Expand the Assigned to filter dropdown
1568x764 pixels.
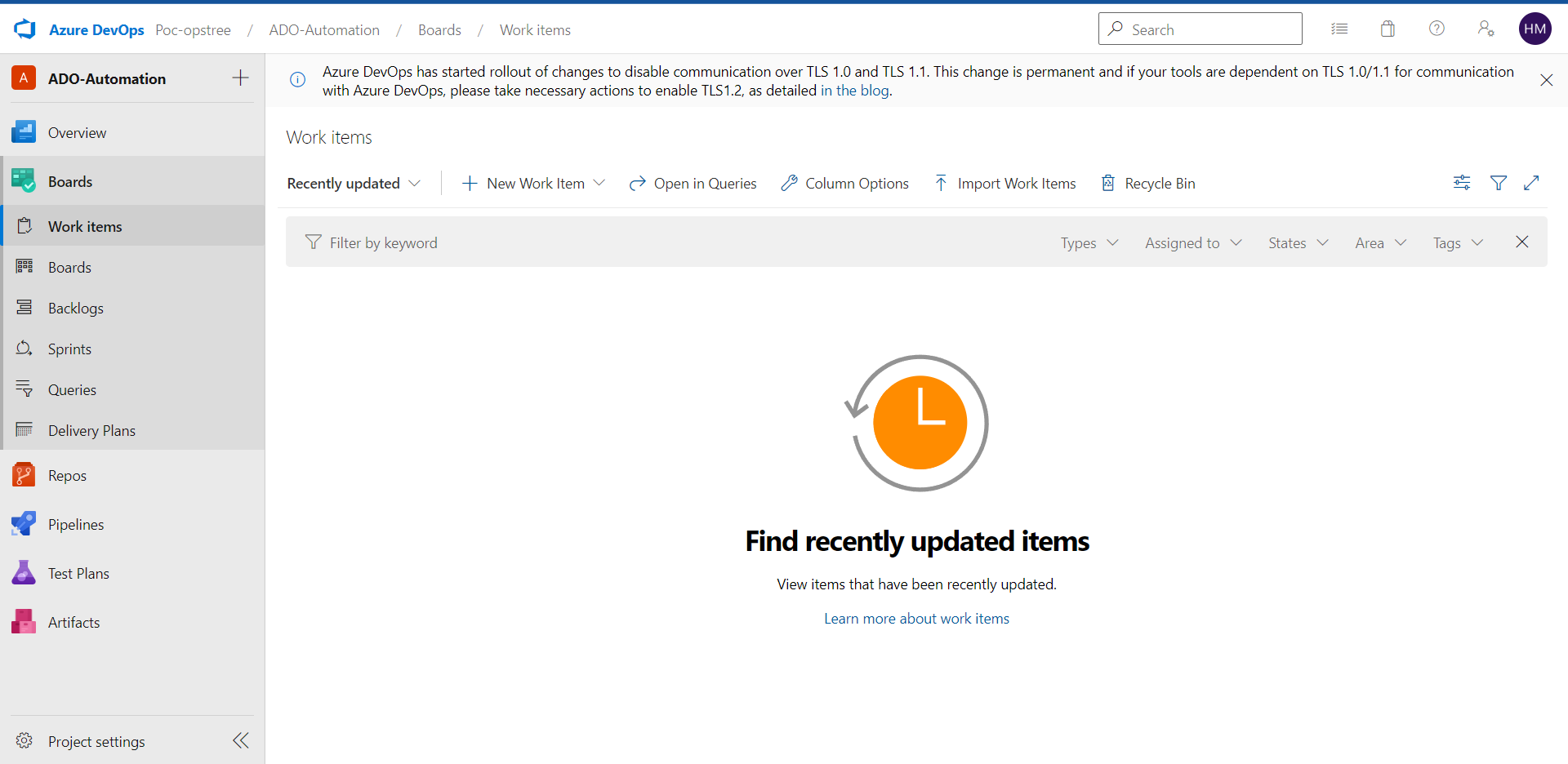coord(1193,242)
